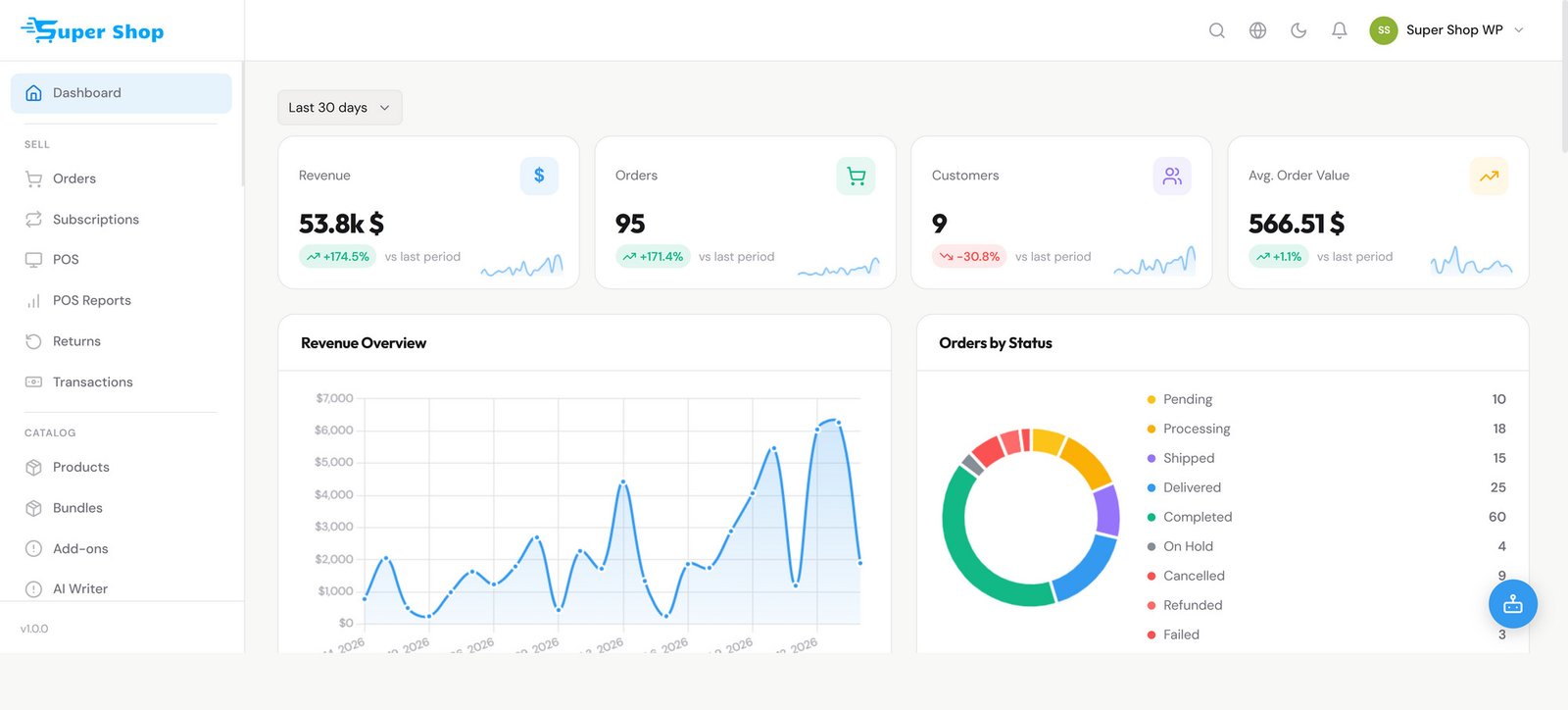This screenshot has width=1568, height=710.
Task: Open Add-ons in sidebar
Action: coord(122,549)
